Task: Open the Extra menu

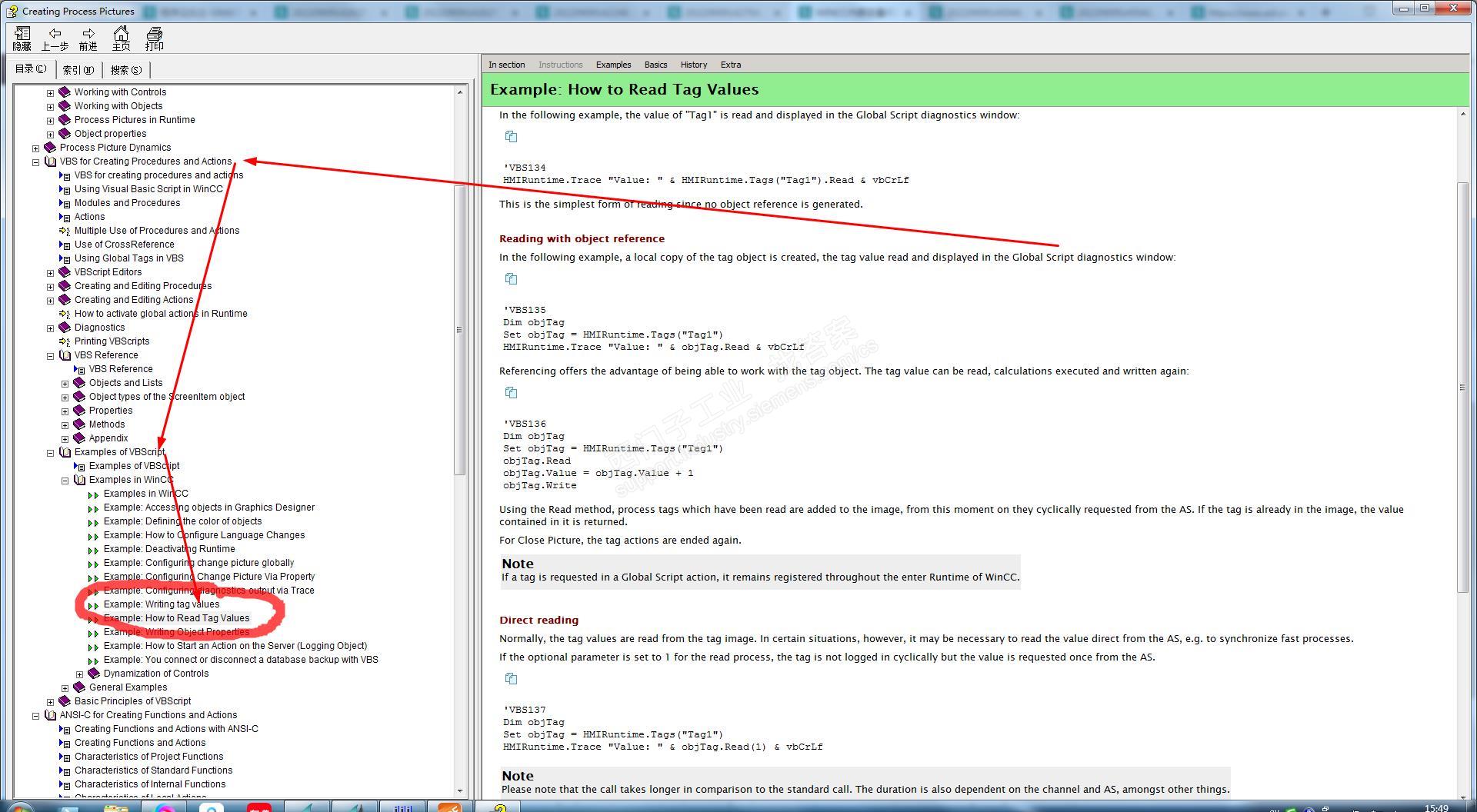Action: (x=731, y=65)
